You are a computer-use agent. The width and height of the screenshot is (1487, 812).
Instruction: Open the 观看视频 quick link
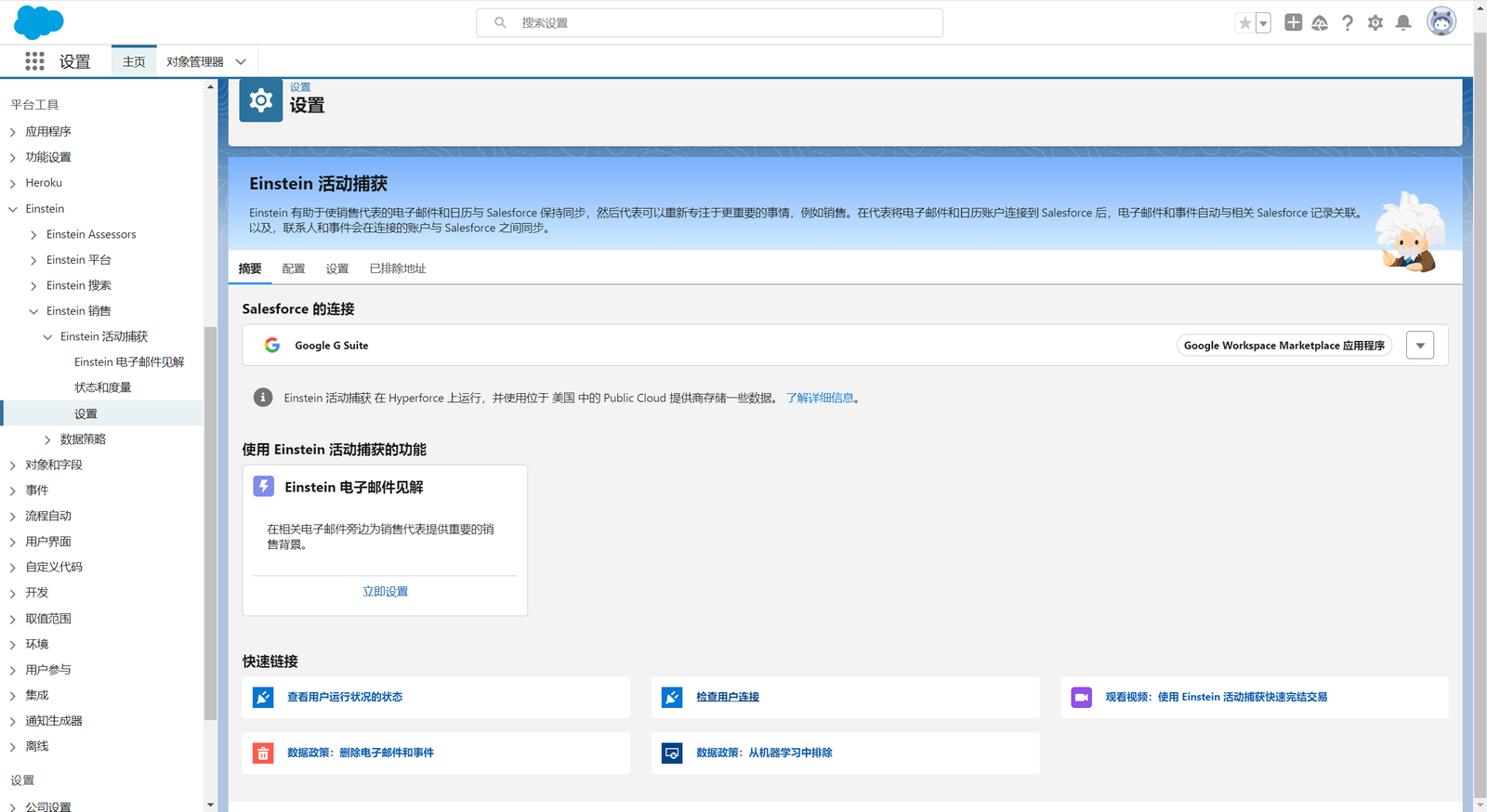point(1217,697)
